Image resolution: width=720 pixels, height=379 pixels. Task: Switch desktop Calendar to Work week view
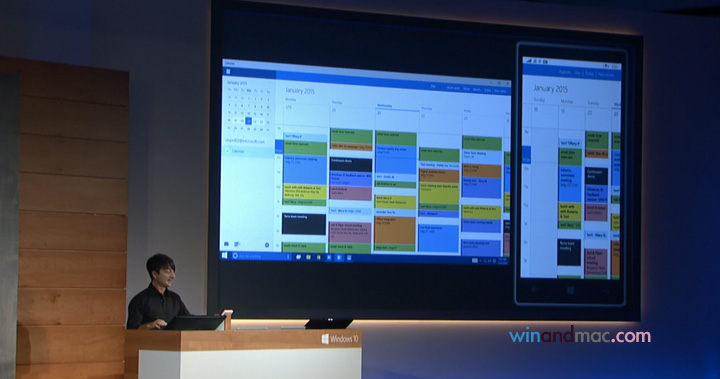453,87
